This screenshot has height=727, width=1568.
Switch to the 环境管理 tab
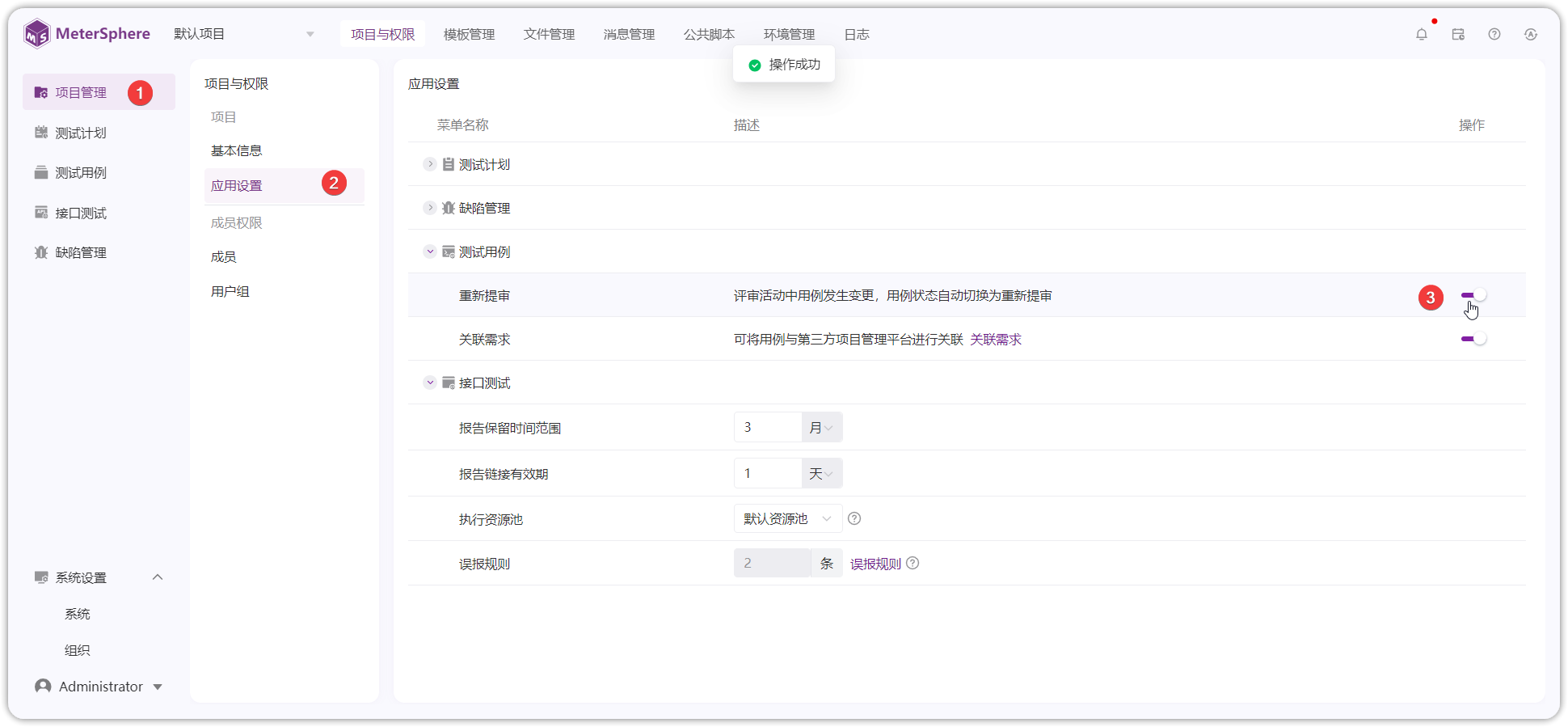(x=790, y=34)
